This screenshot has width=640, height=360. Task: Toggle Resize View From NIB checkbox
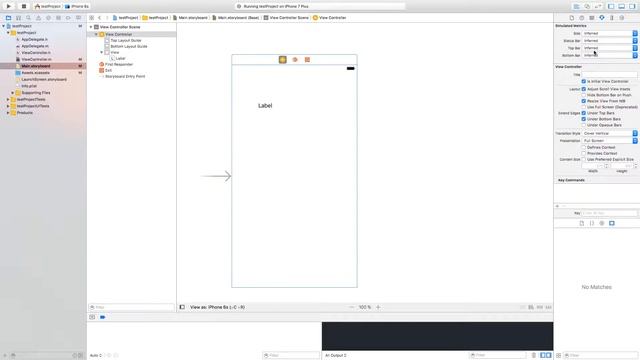coord(584,101)
